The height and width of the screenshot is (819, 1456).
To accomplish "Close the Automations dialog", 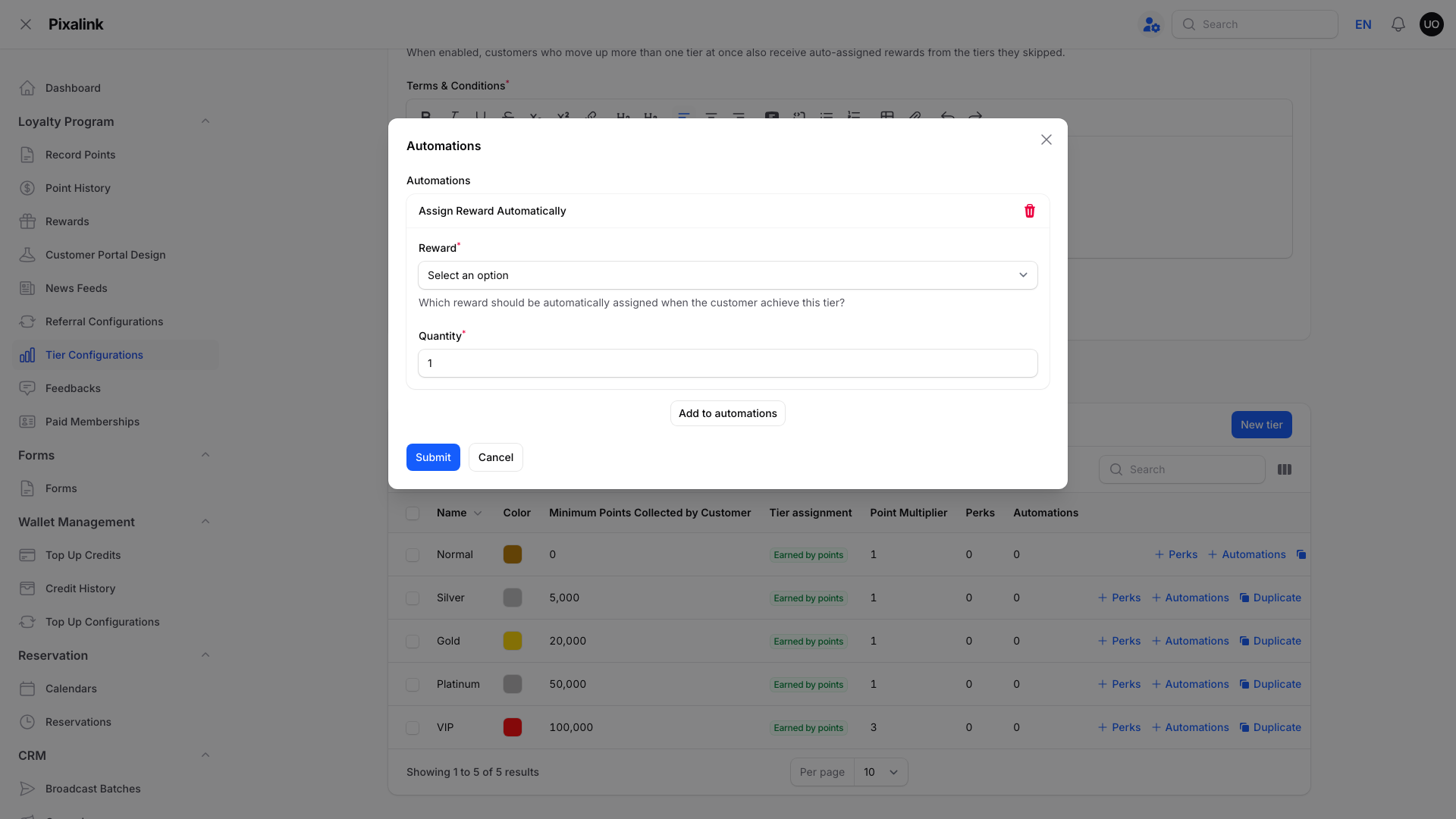I will pyautogui.click(x=1046, y=140).
